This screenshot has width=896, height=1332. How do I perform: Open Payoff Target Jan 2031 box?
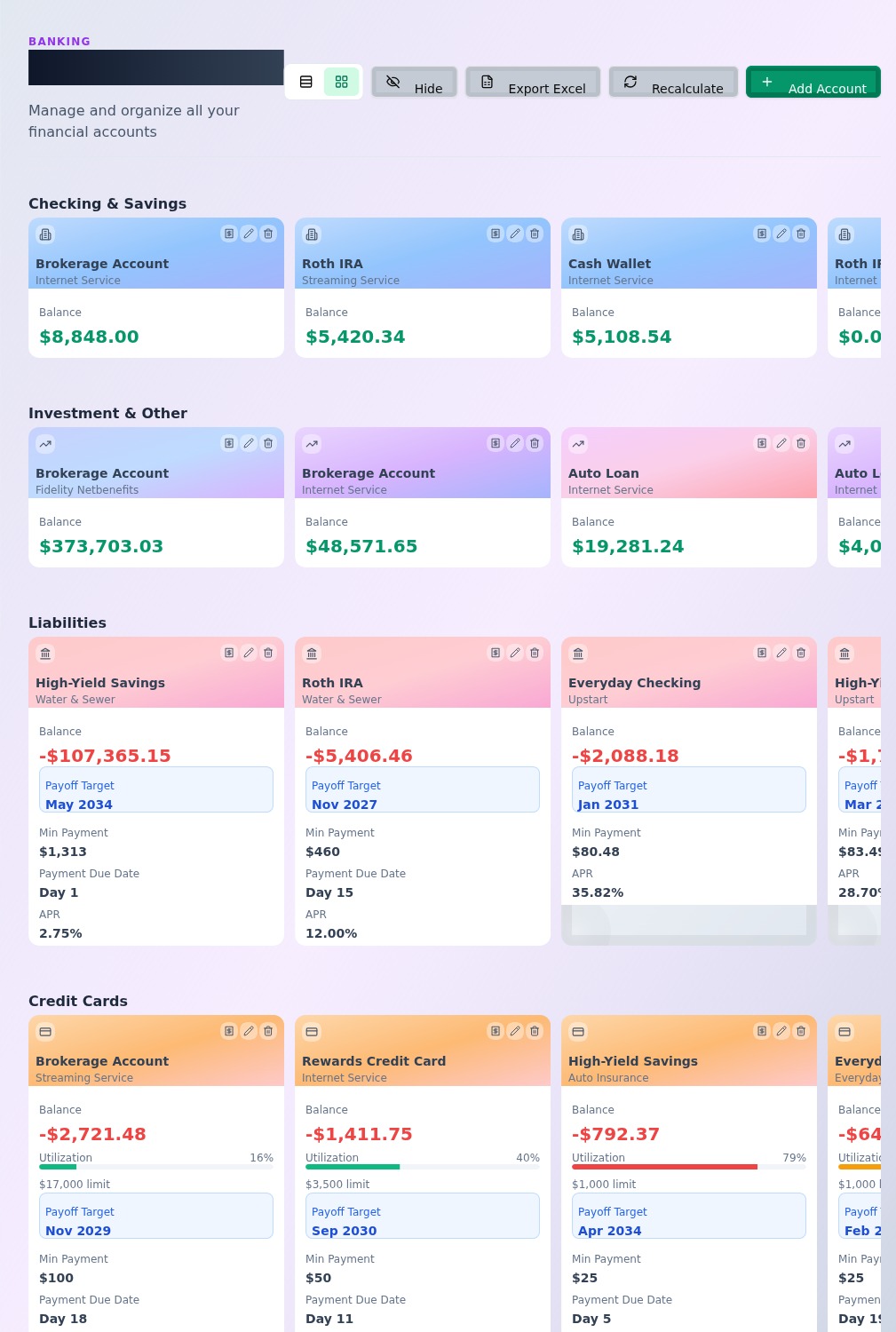pyautogui.click(x=689, y=789)
